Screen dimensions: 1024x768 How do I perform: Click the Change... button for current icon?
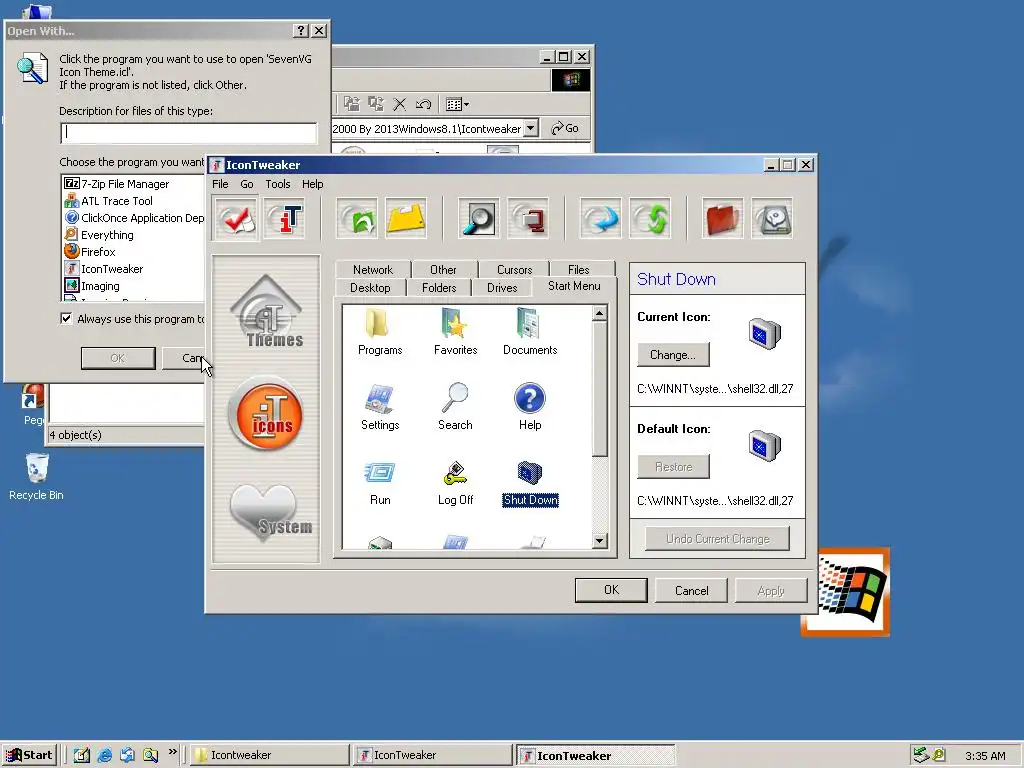(673, 355)
